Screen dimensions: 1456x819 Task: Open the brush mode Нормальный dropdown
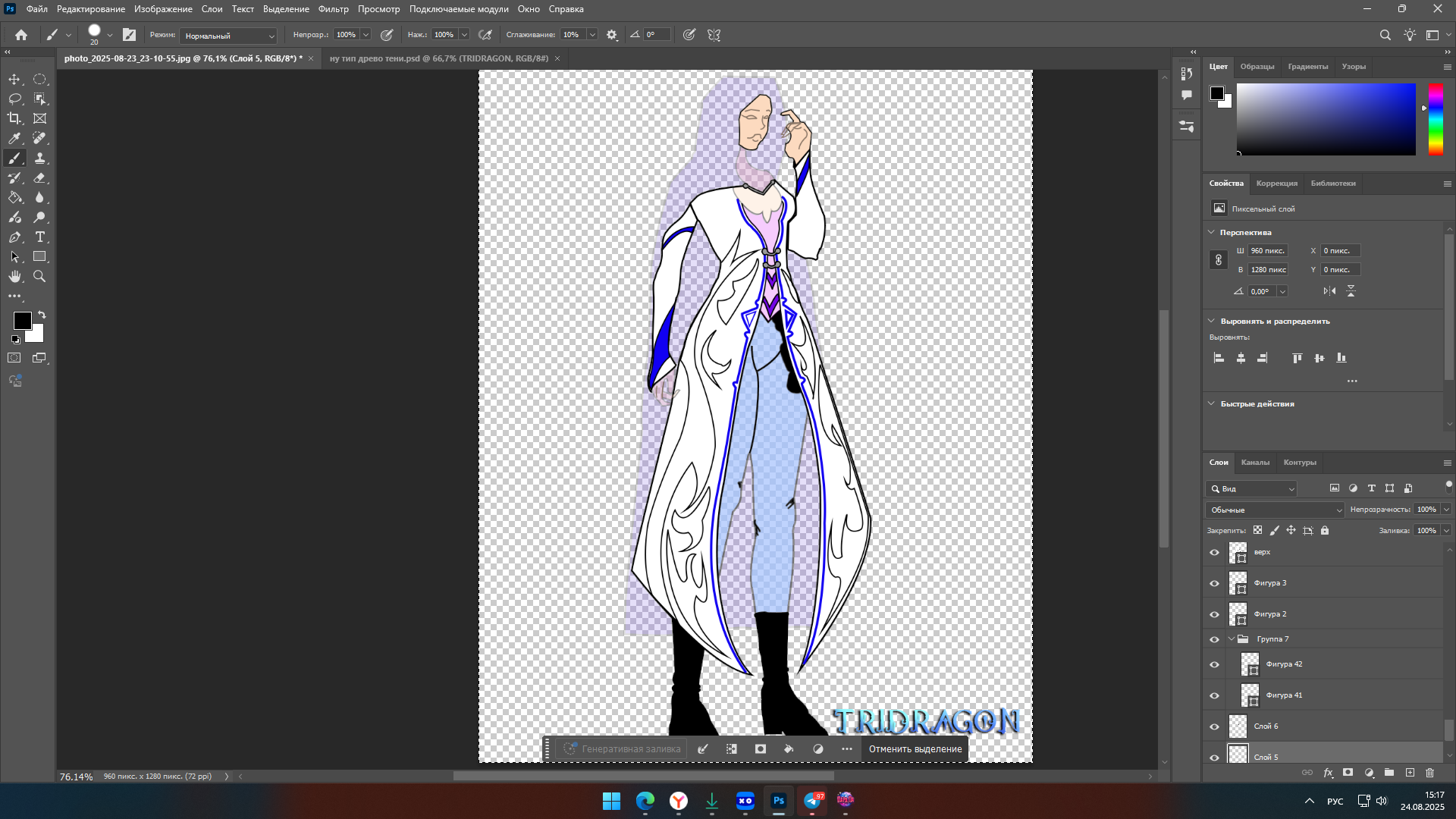pos(229,36)
